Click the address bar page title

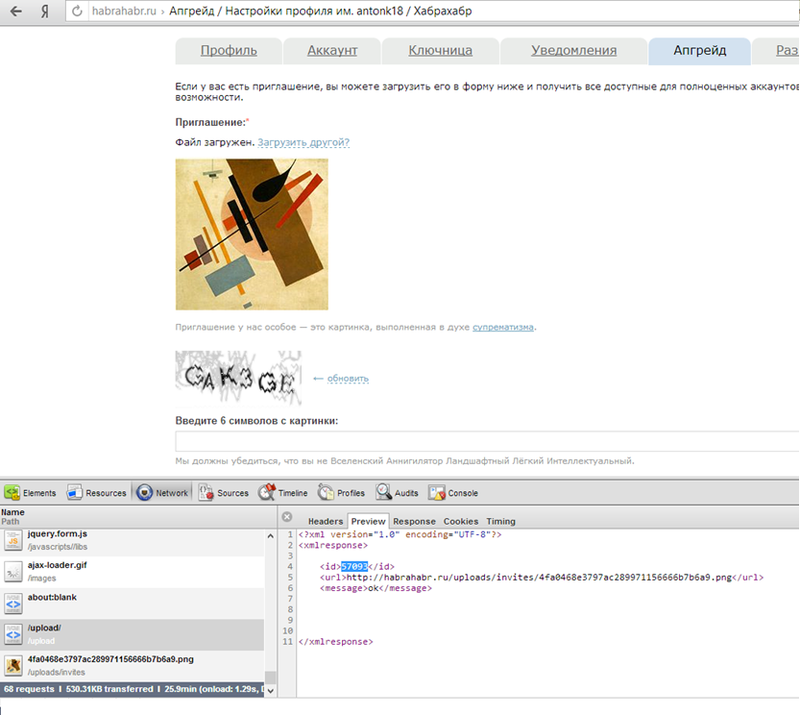click(320, 11)
